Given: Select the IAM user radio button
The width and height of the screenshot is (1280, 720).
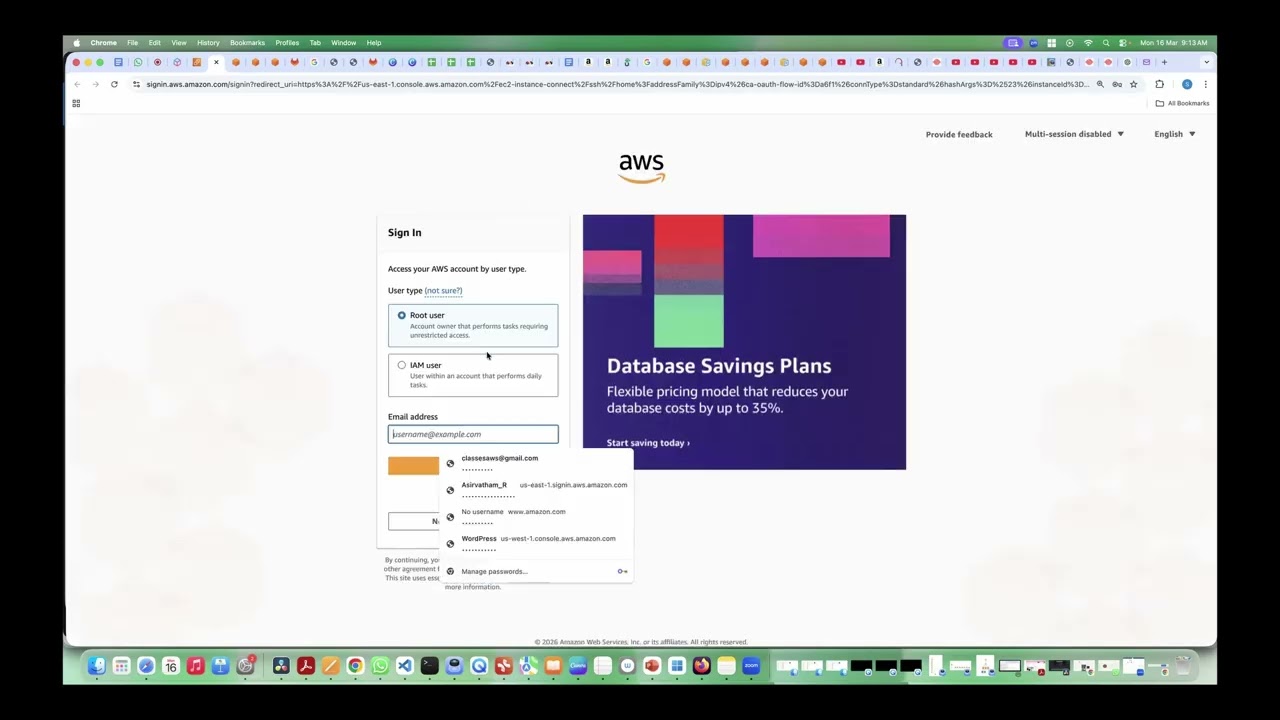Looking at the screenshot, I should (x=402, y=365).
